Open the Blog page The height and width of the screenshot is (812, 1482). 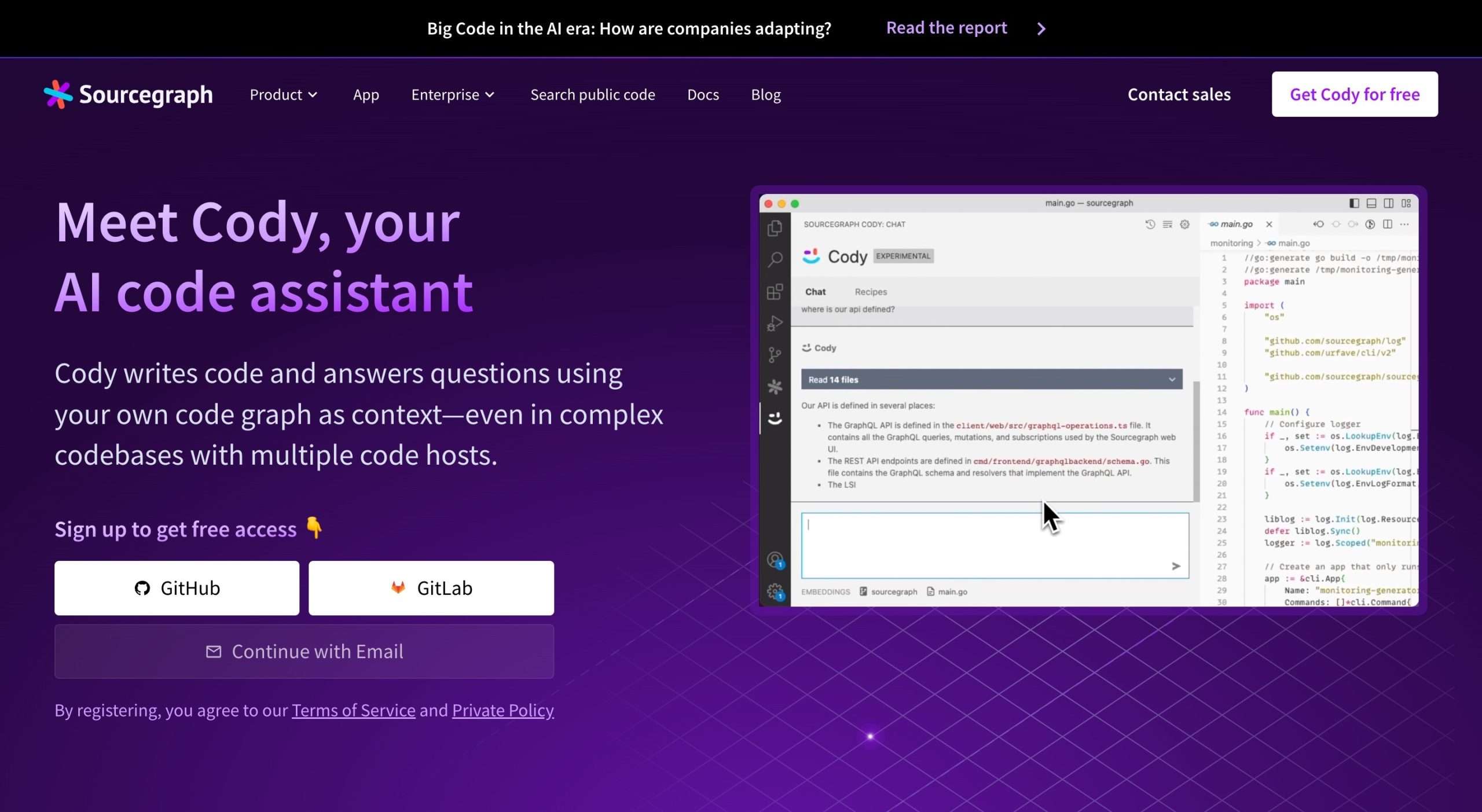click(x=766, y=94)
